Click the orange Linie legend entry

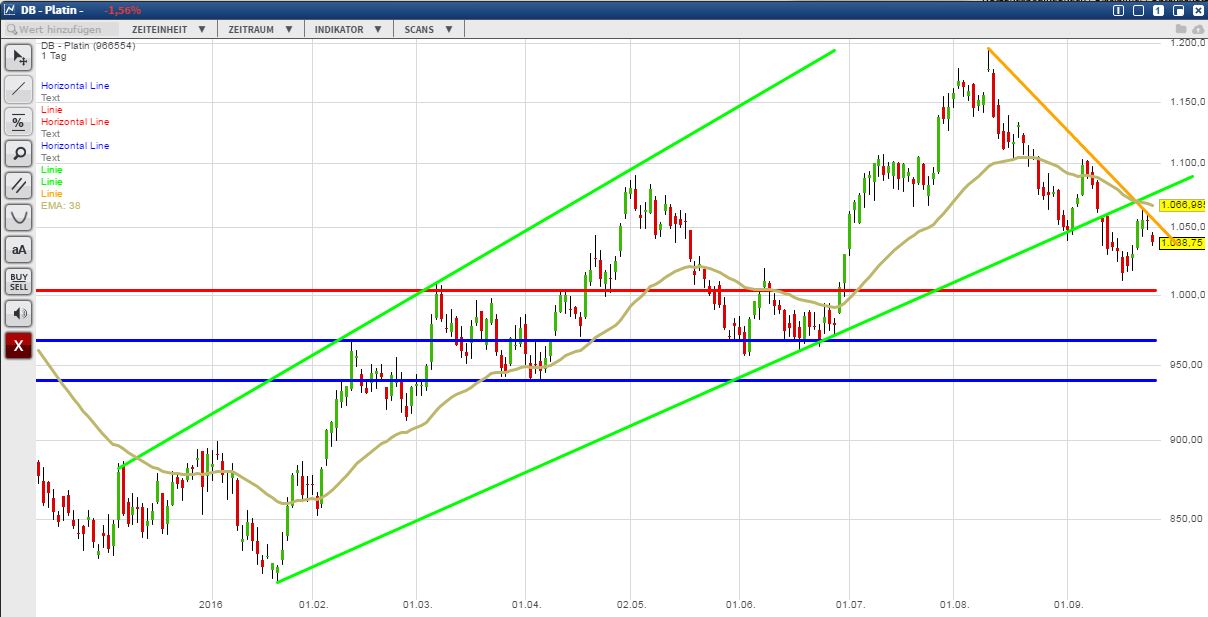[x=50, y=194]
